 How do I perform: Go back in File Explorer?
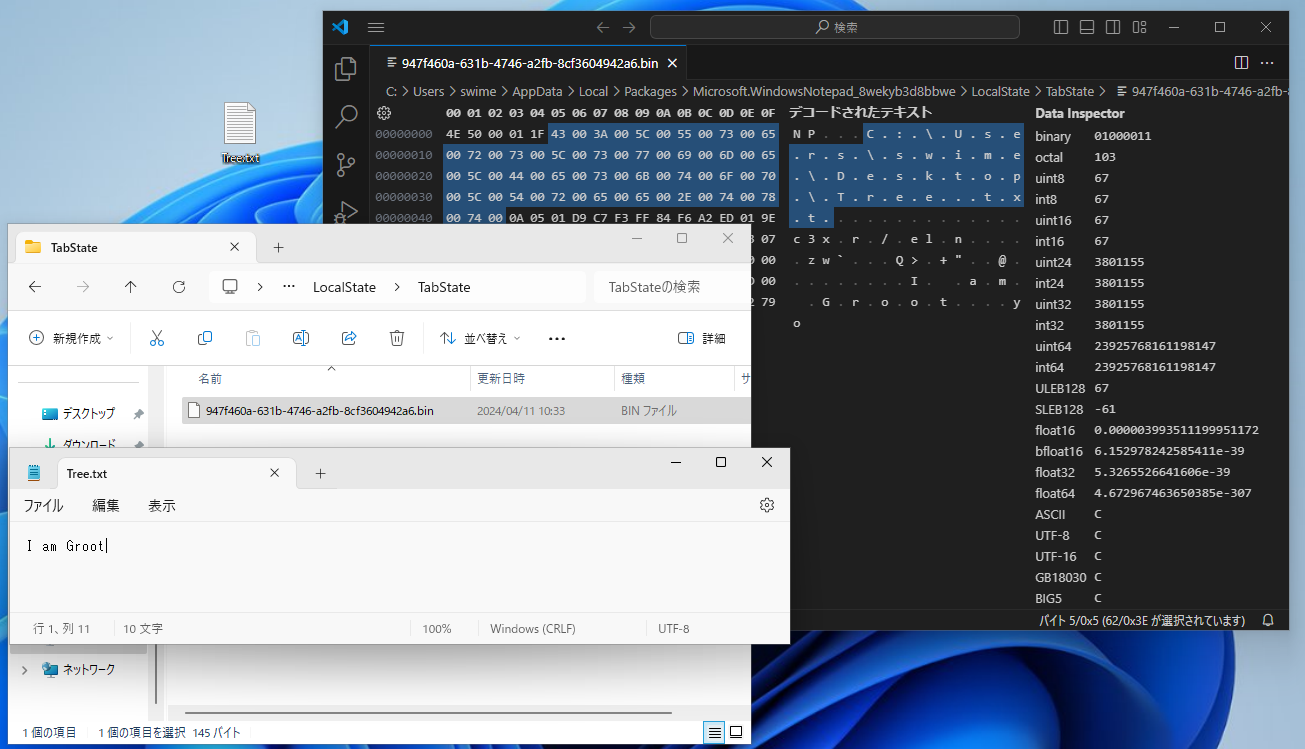tap(35, 287)
